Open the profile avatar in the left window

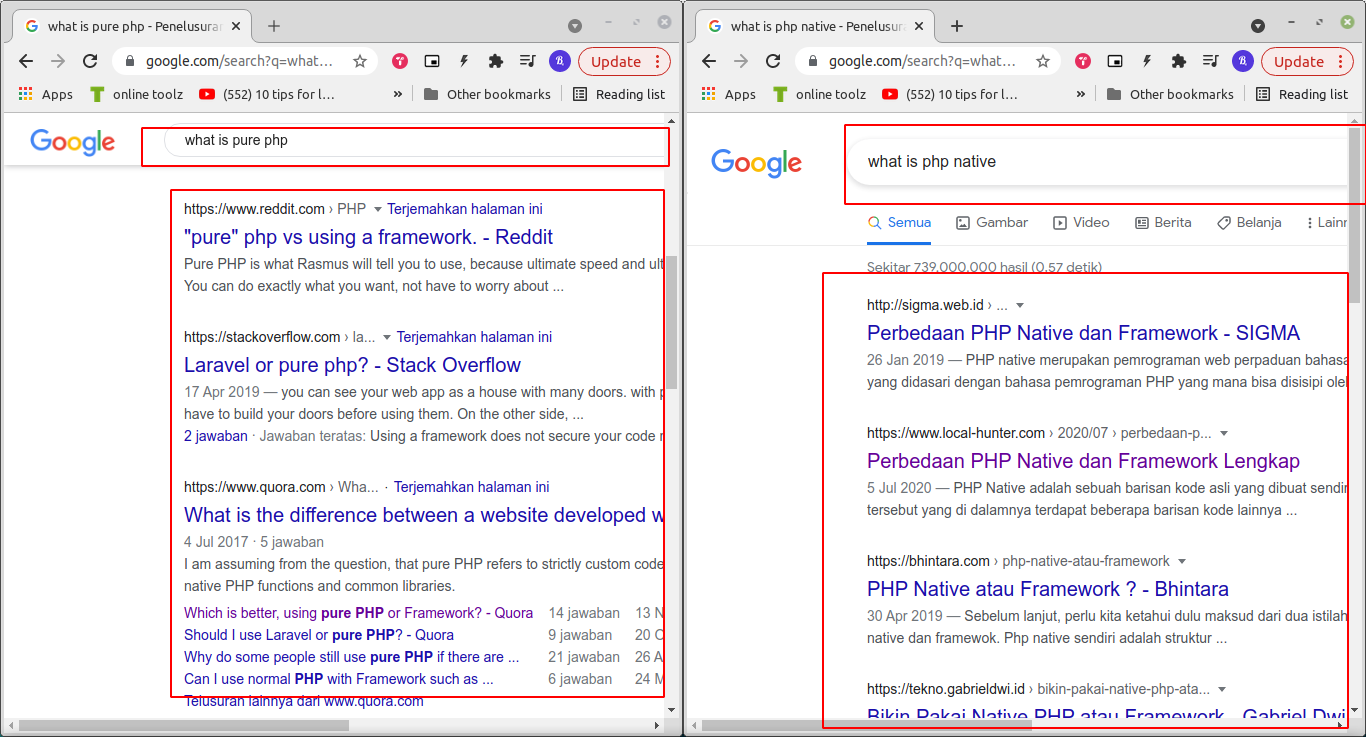[x=559, y=61]
